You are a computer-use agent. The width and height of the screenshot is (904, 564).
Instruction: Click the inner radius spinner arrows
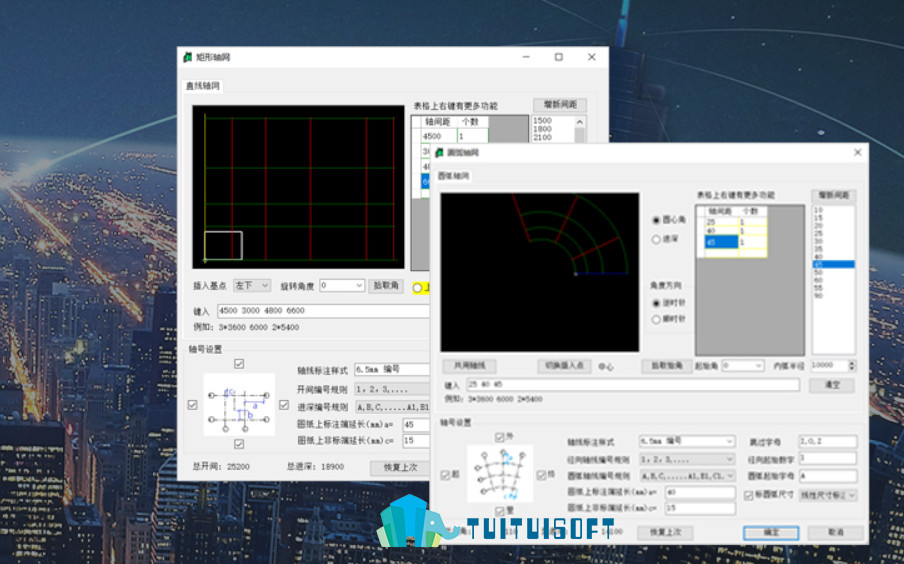pyautogui.click(x=852, y=366)
